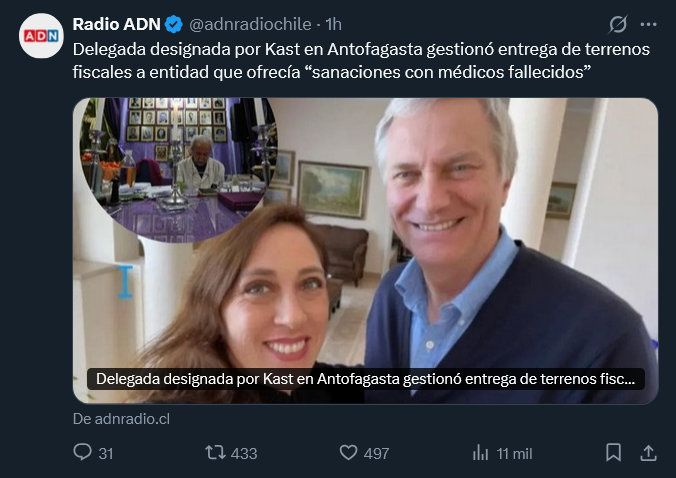
Task: Bookmark this tweet
Action: [613, 453]
